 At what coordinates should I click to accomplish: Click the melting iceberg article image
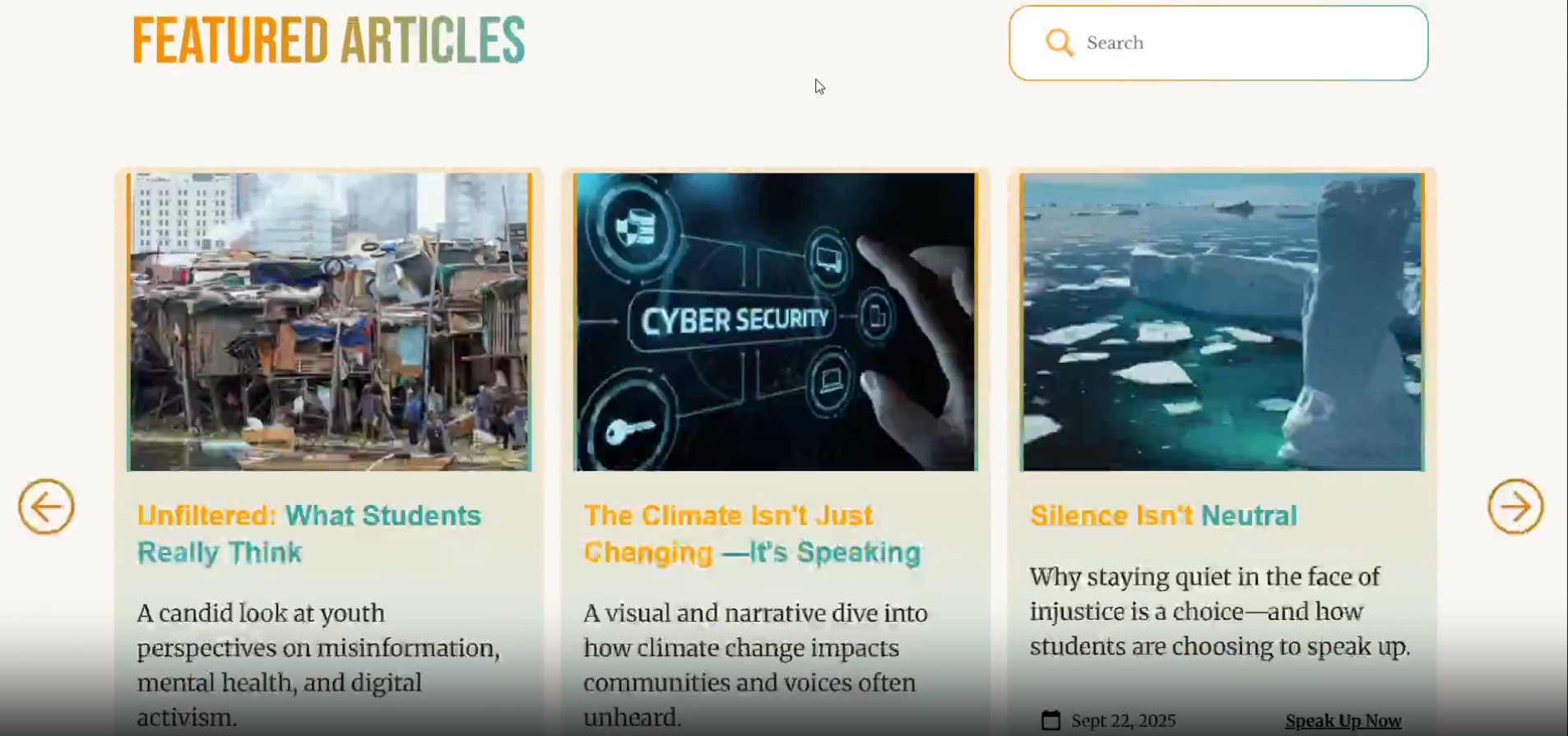(1222, 322)
